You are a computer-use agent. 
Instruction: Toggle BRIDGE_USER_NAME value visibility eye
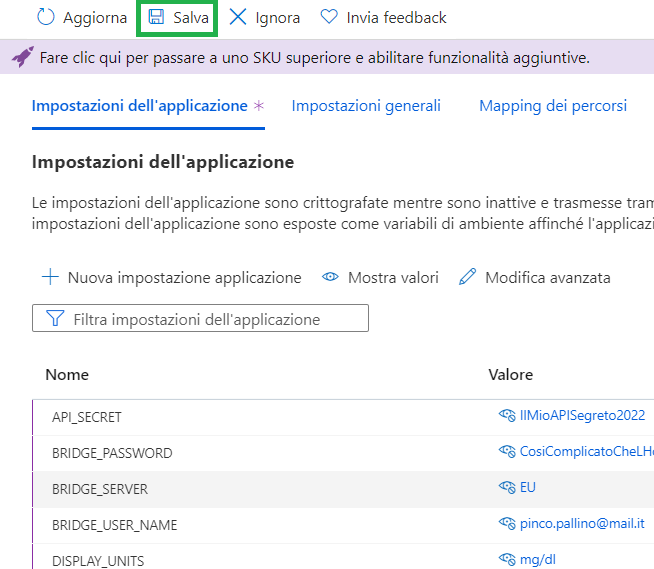coord(507,523)
